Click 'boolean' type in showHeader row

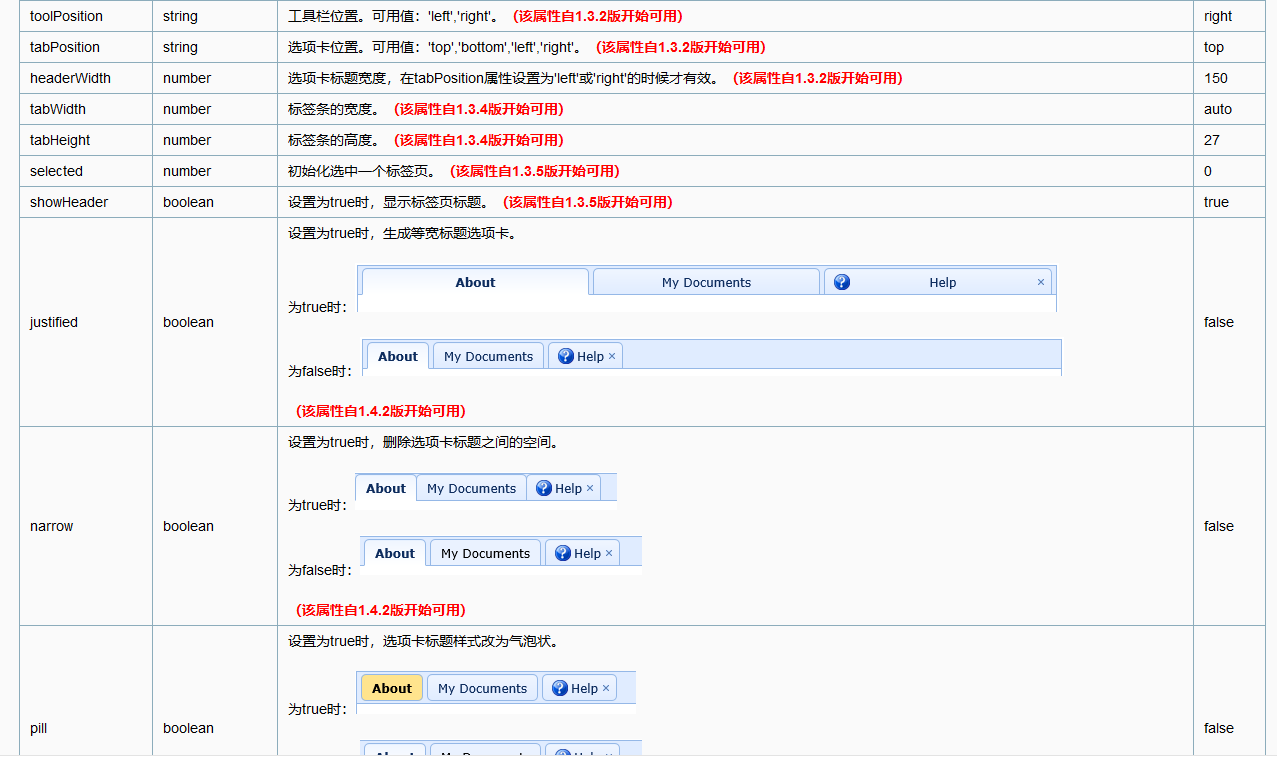(x=189, y=202)
